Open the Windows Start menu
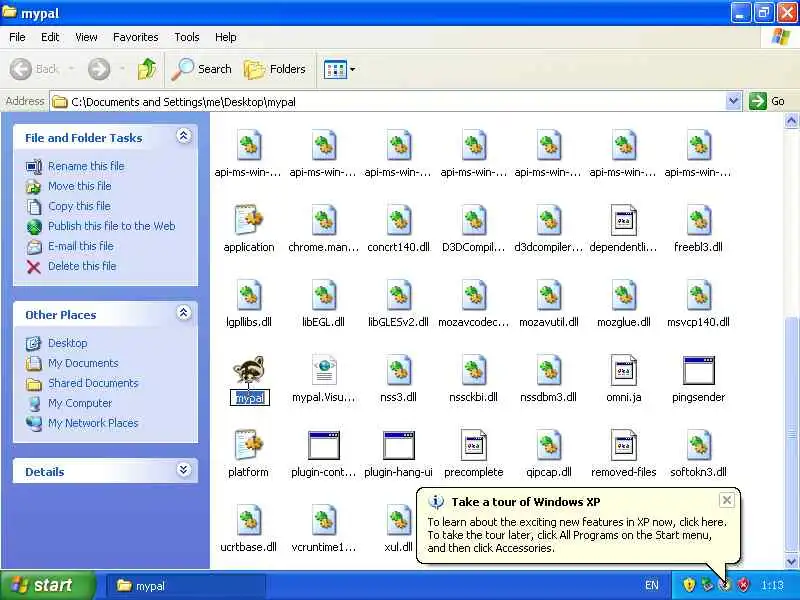The height and width of the screenshot is (600, 800). [x=47, y=585]
